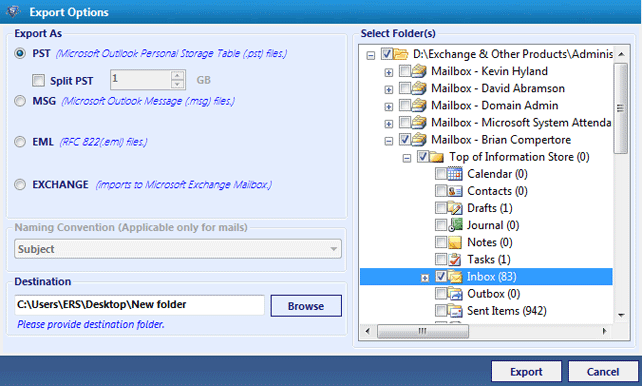Click the folder tree horizontal scrollbar thumb
Screen dimensions: 642x386
click(x=423, y=331)
